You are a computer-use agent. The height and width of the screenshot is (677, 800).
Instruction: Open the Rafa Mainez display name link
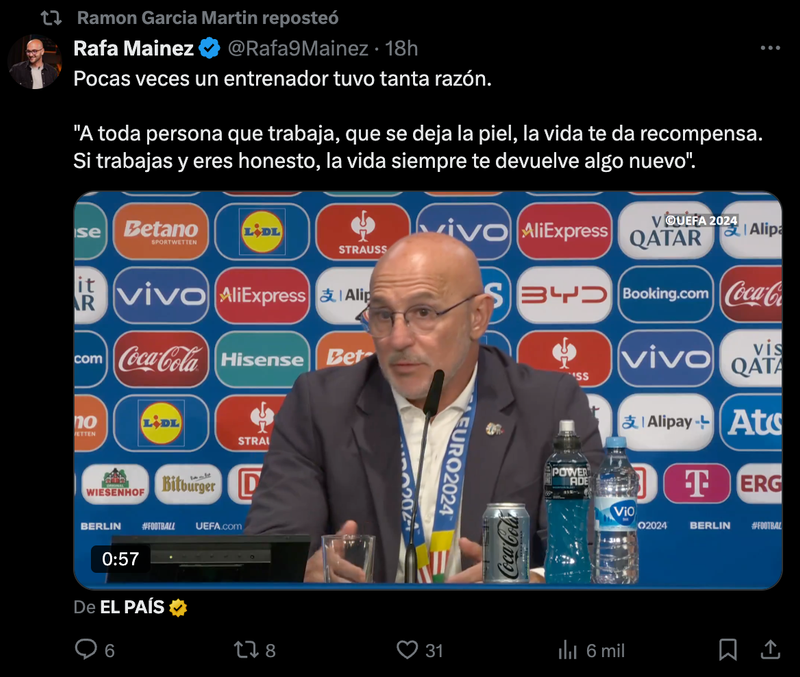coord(133,48)
